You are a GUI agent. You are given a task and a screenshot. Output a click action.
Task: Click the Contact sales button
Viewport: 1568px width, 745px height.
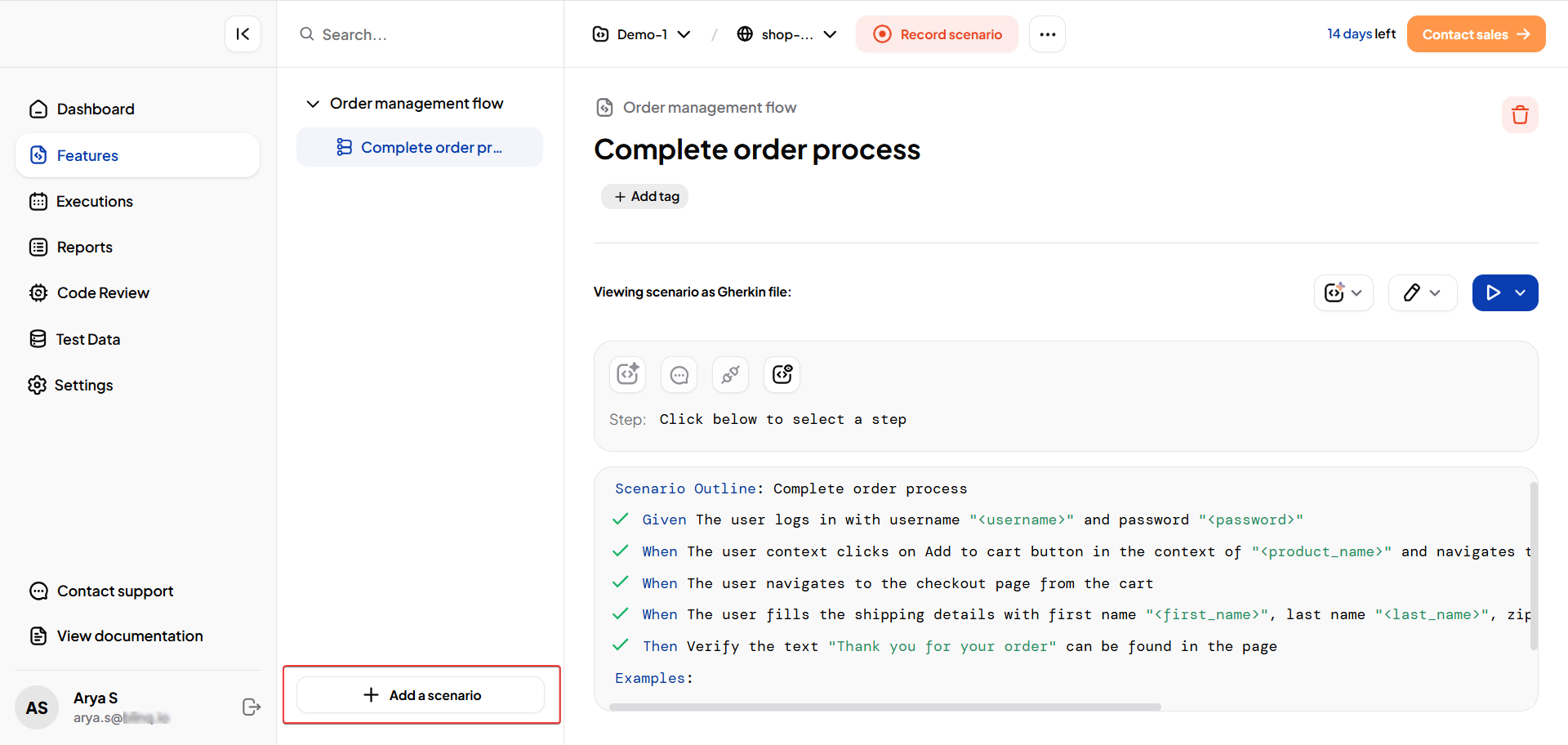(1475, 34)
